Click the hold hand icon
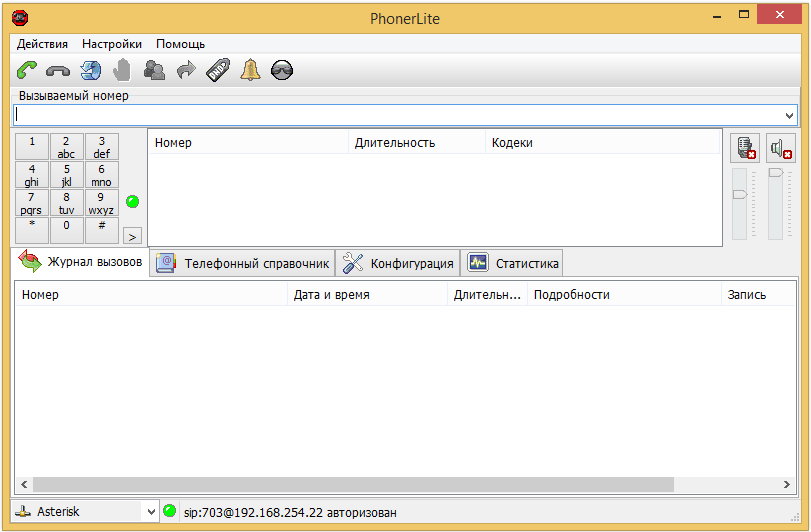This screenshot has height=532, width=811. [x=122, y=70]
